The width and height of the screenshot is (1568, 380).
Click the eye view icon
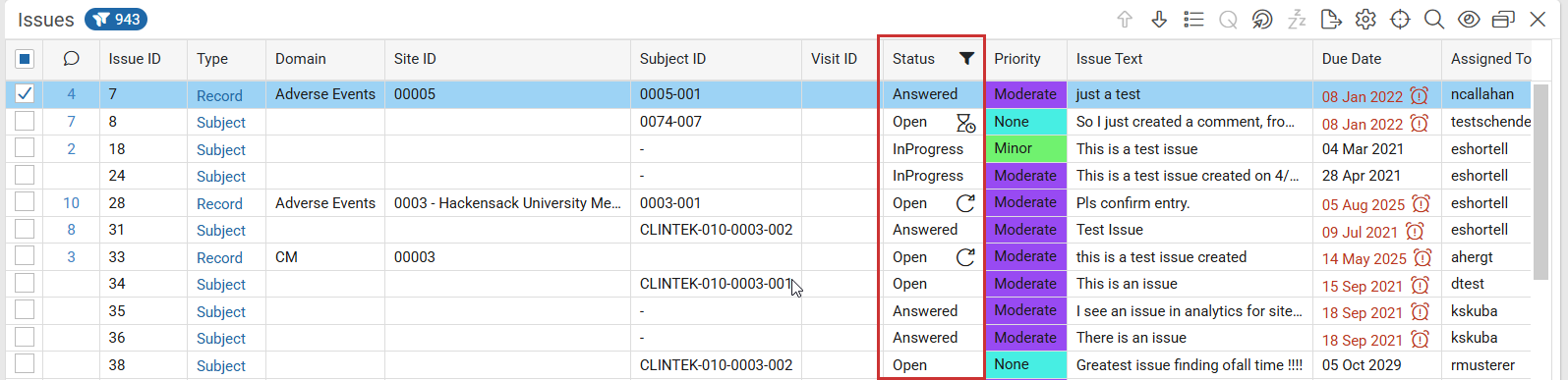click(1469, 20)
